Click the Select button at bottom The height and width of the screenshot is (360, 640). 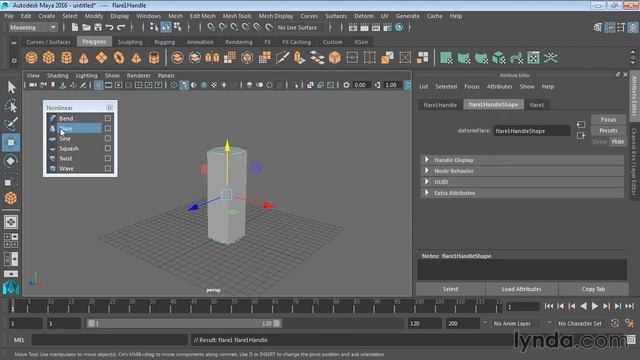pos(451,289)
